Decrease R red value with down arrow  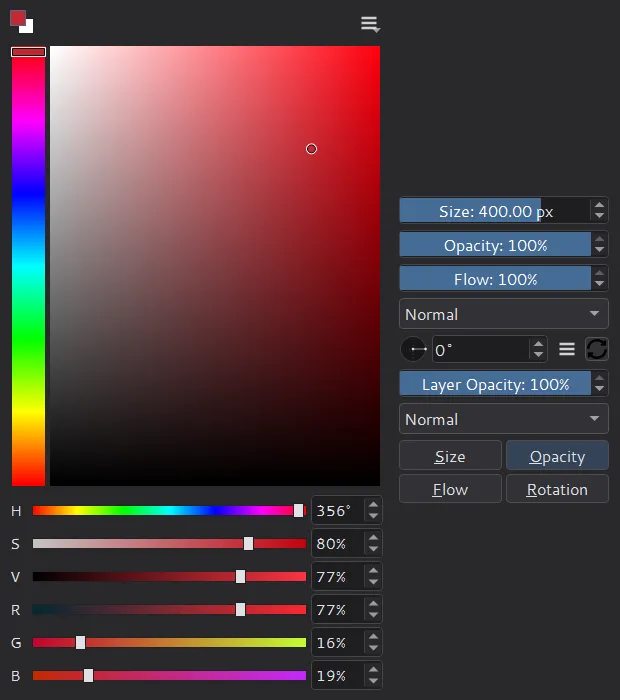[373, 615]
